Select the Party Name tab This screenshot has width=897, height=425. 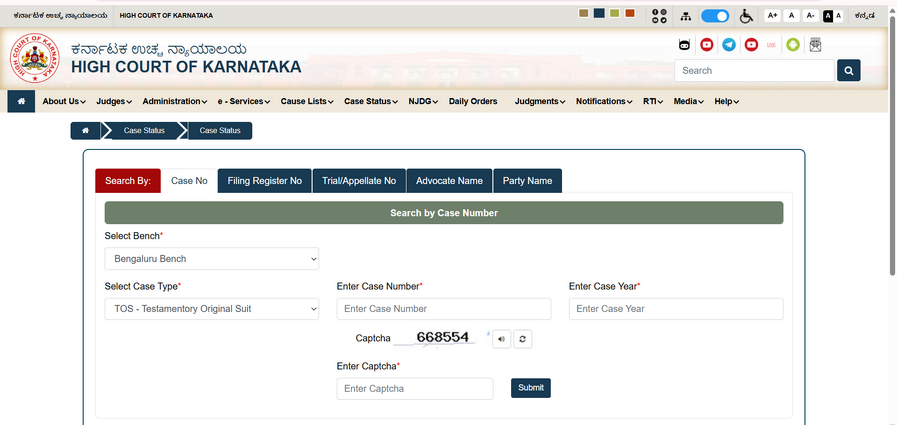coord(527,181)
